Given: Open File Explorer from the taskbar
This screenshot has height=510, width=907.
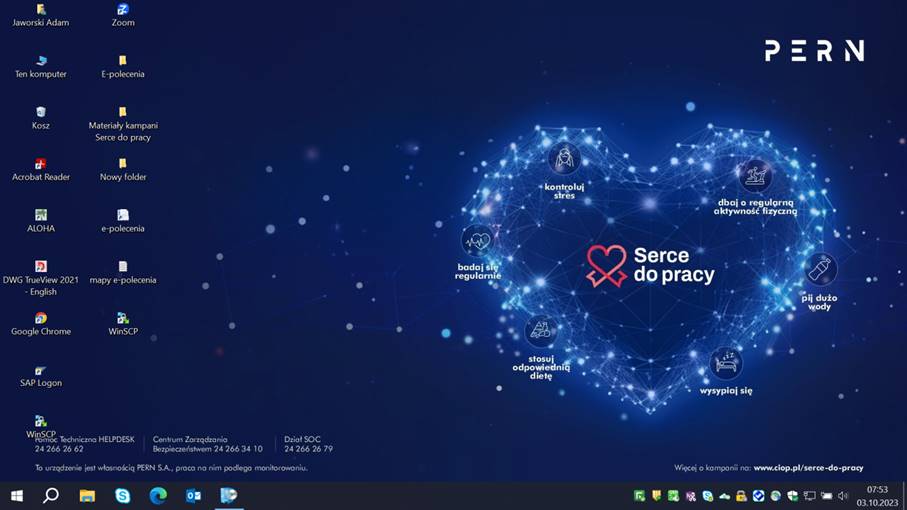Looking at the screenshot, I should (x=87, y=495).
